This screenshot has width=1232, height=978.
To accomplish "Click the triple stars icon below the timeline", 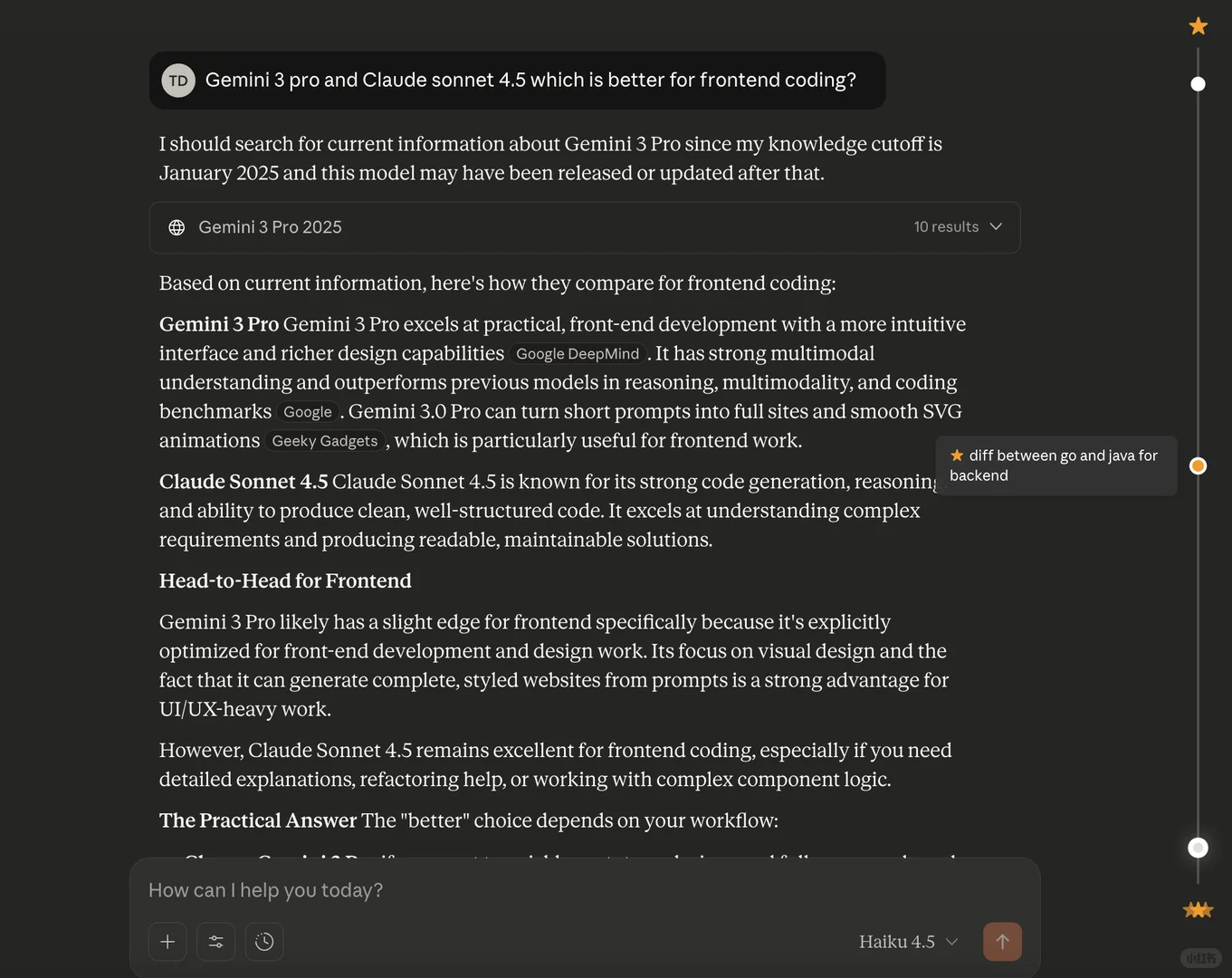I will coord(1198,909).
